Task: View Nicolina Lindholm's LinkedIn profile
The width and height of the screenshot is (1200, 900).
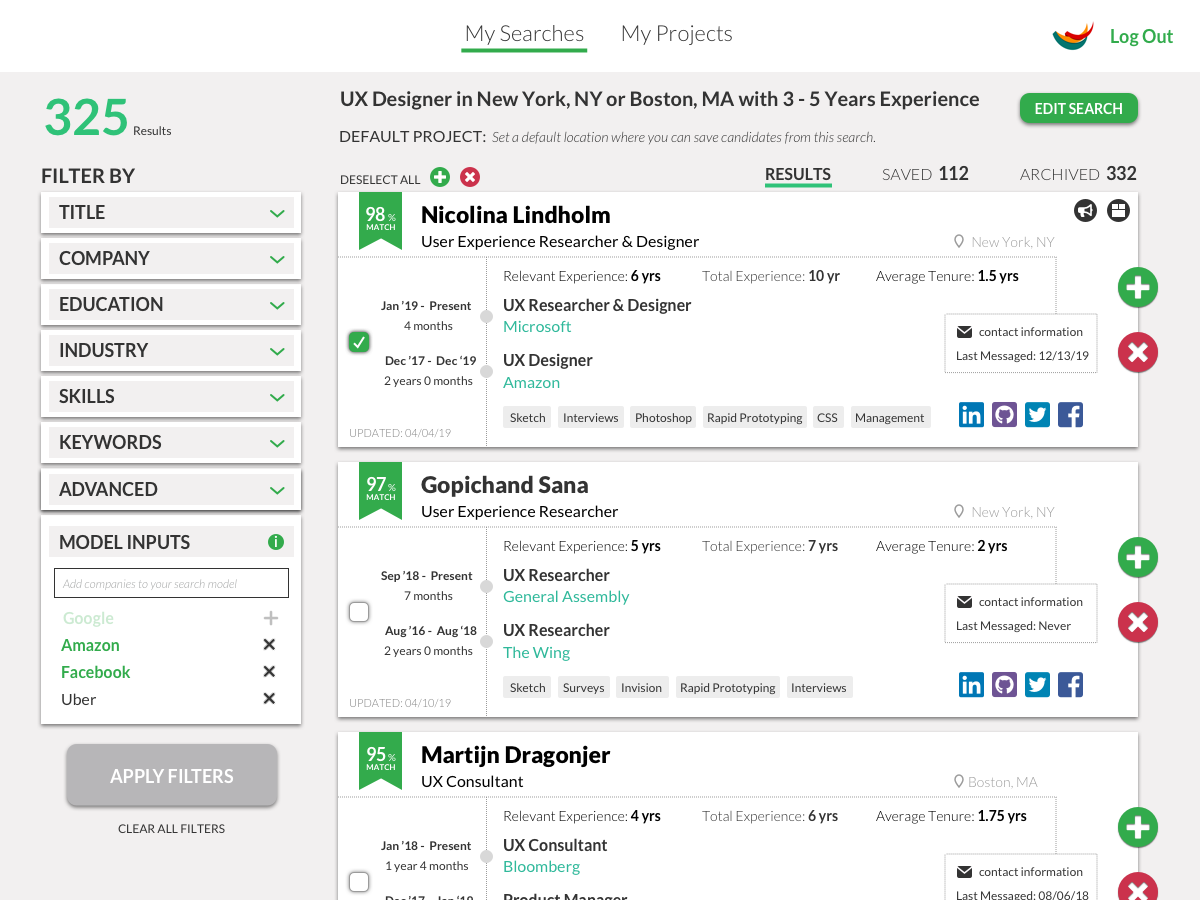Action: pyautogui.click(x=971, y=414)
